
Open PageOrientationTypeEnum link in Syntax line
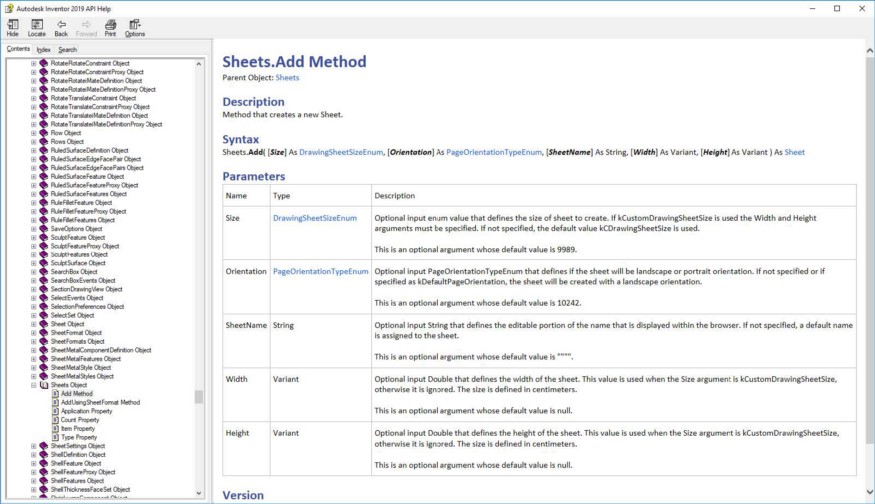(x=494, y=152)
